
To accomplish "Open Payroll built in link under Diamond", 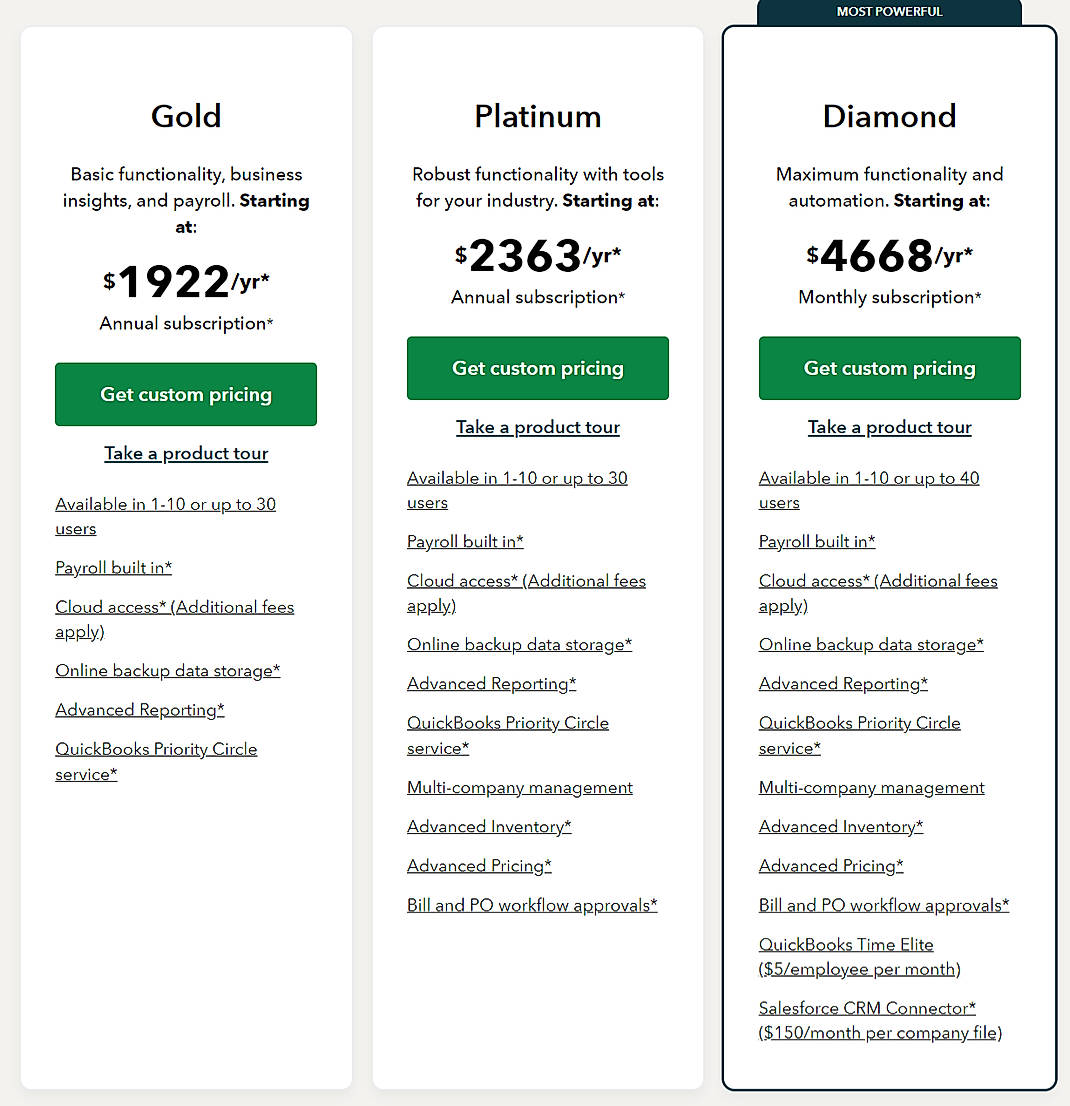I will pyautogui.click(x=817, y=541).
